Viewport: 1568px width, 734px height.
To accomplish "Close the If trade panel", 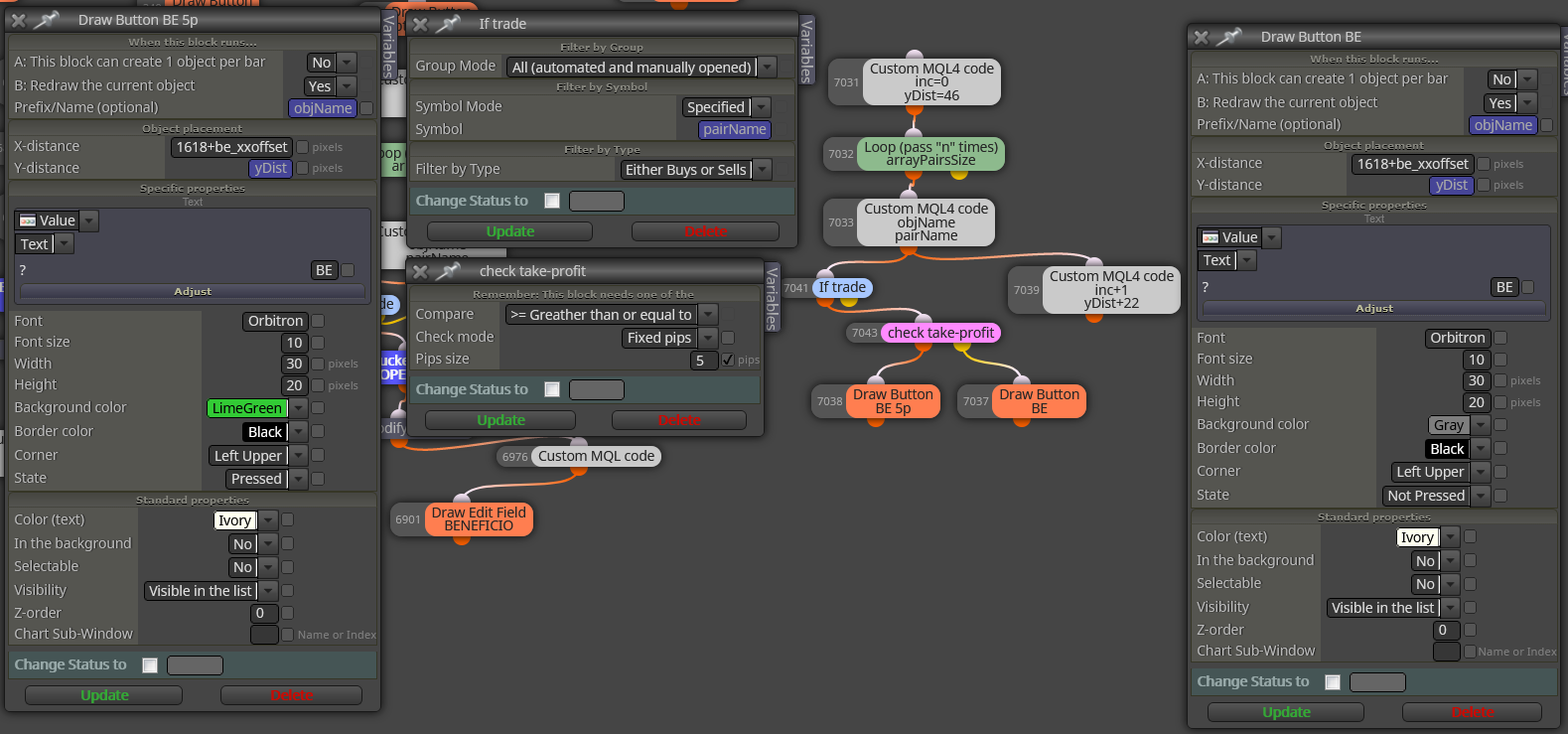I will click(420, 24).
